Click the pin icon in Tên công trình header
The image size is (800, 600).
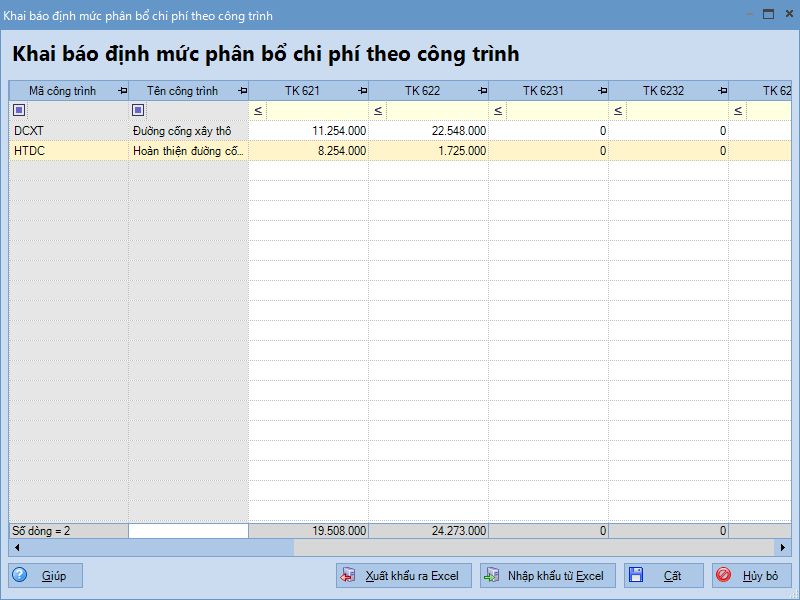[242, 91]
